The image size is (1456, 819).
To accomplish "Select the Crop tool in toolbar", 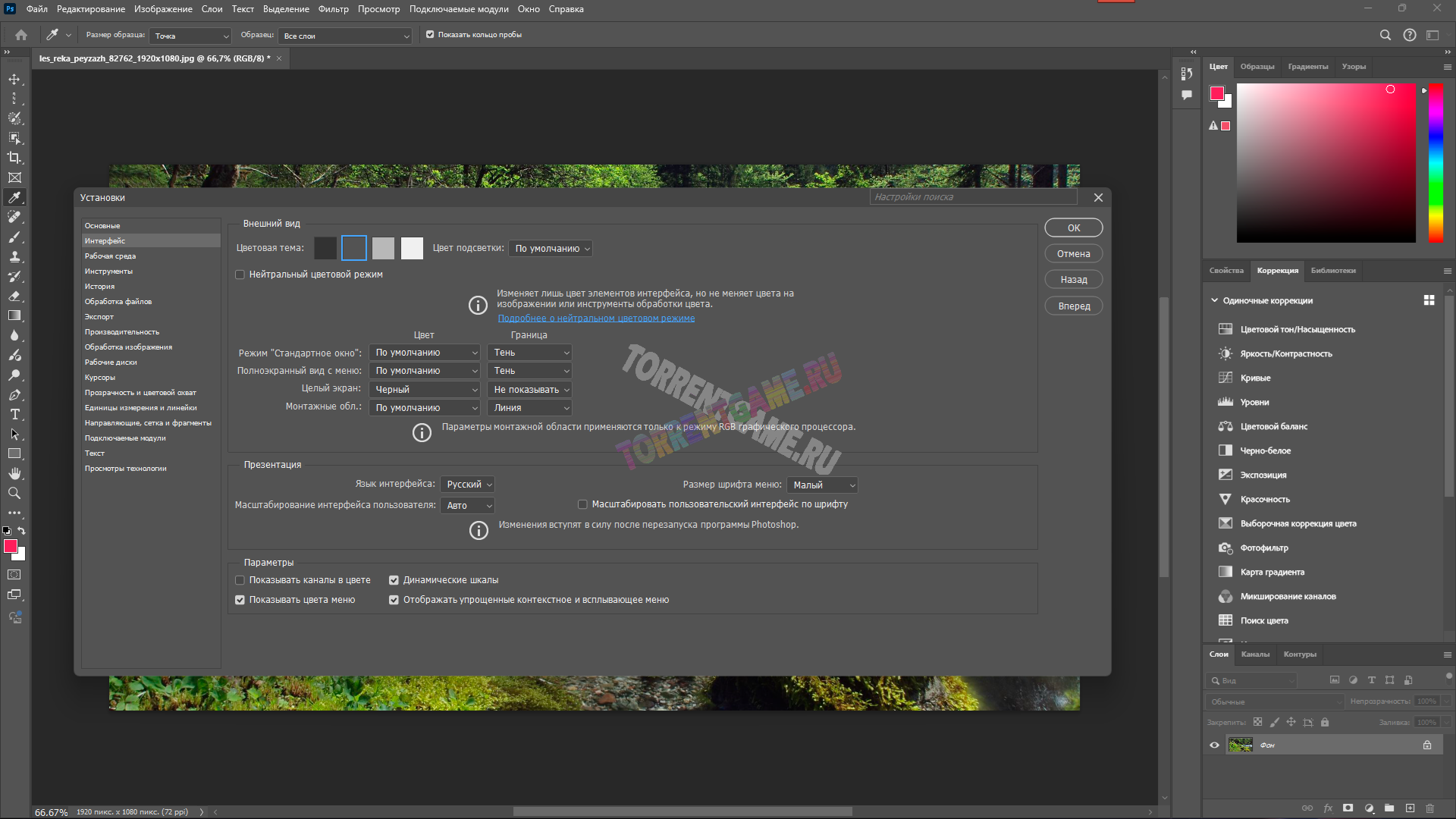I will (x=14, y=158).
